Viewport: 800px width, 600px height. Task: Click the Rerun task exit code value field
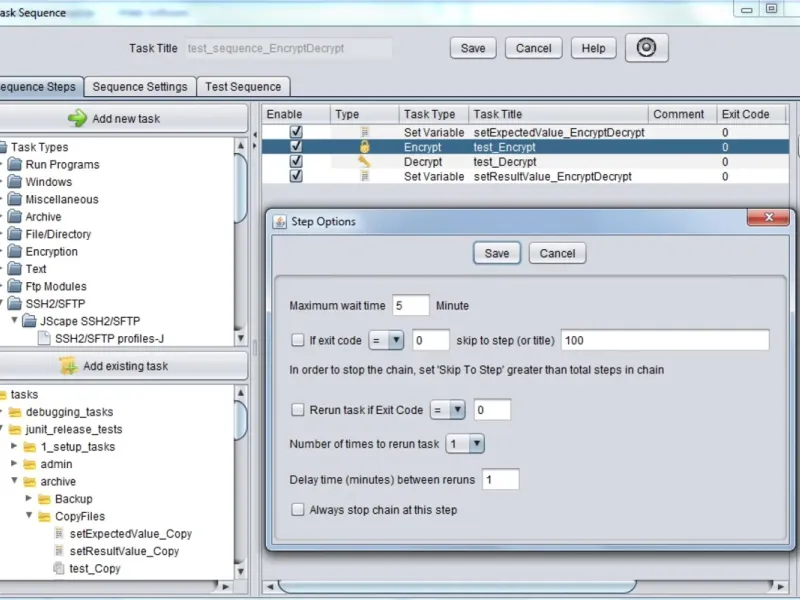pyautogui.click(x=492, y=410)
